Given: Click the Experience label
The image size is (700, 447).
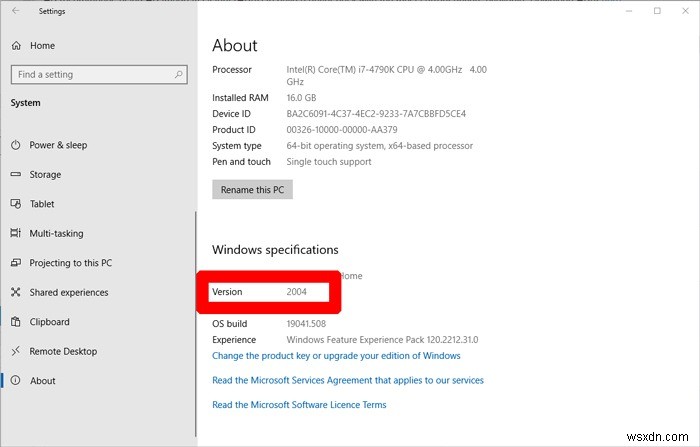Looking at the screenshot, I should point(234,340).
